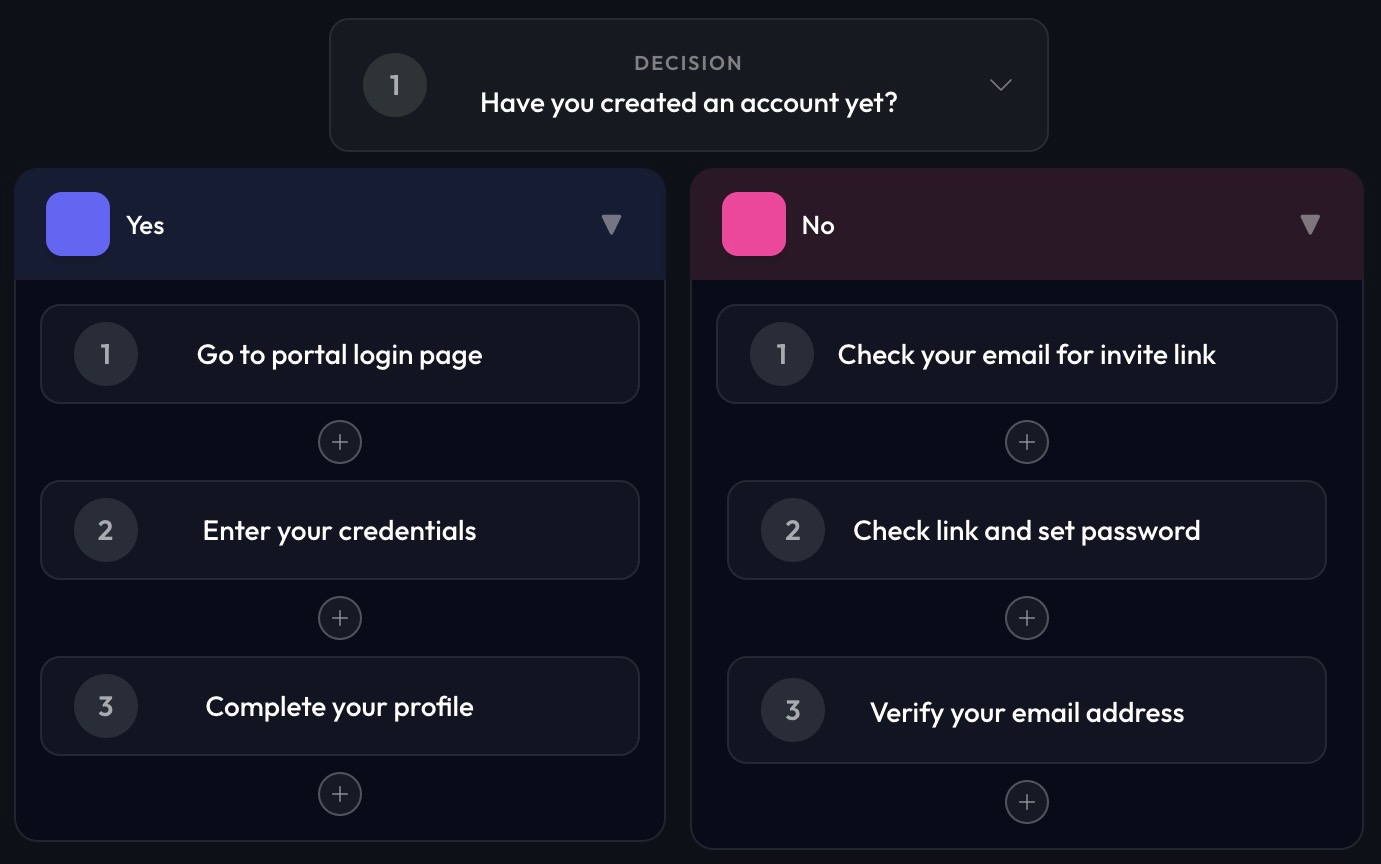Select the 'Yes' branch header label

point(145,225)
